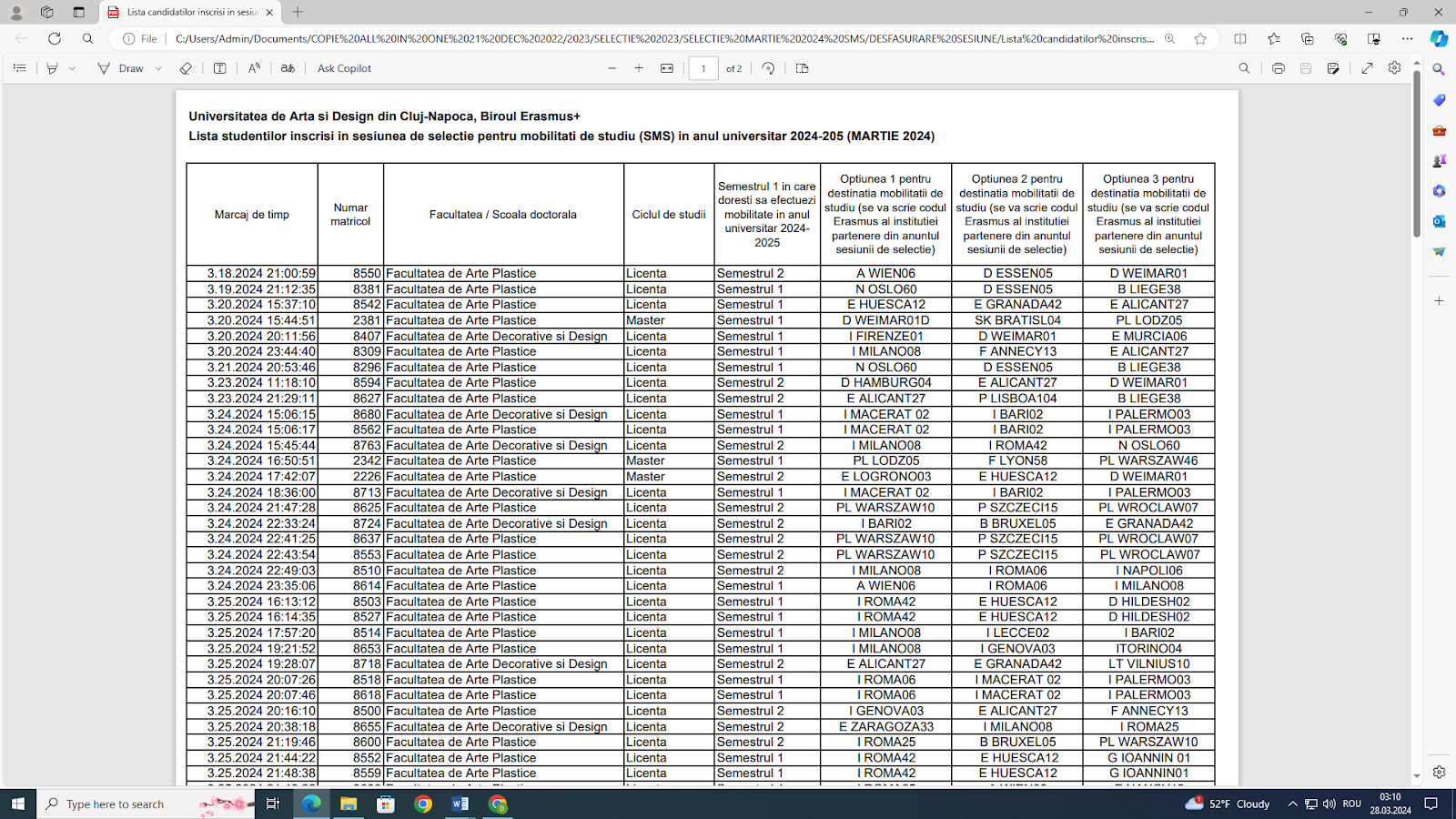Switch the Page view layout
The width and height of the screenshot is (1456, 819).
[x=802, y=68]
